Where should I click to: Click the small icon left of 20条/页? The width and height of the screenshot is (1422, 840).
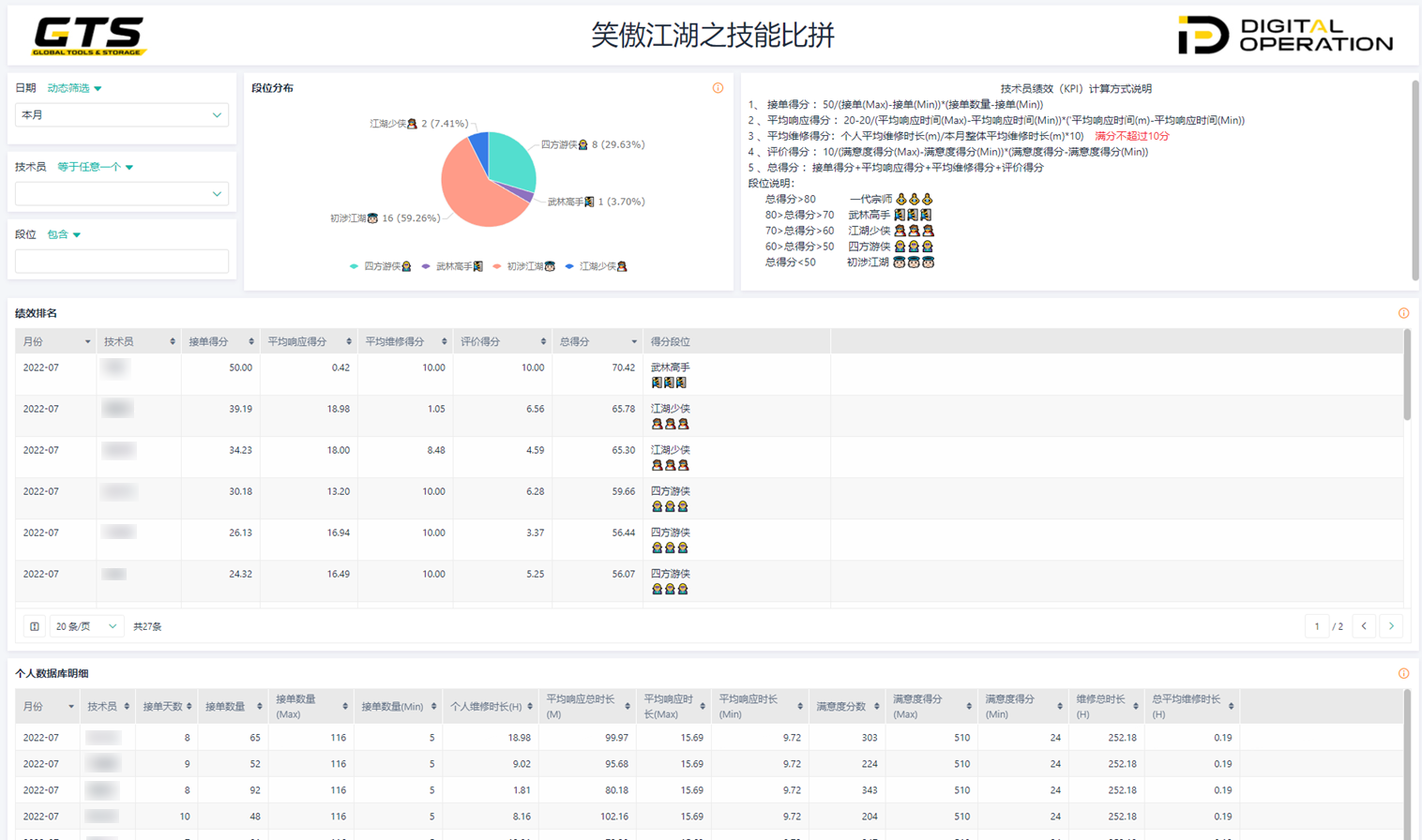[35, 626]
